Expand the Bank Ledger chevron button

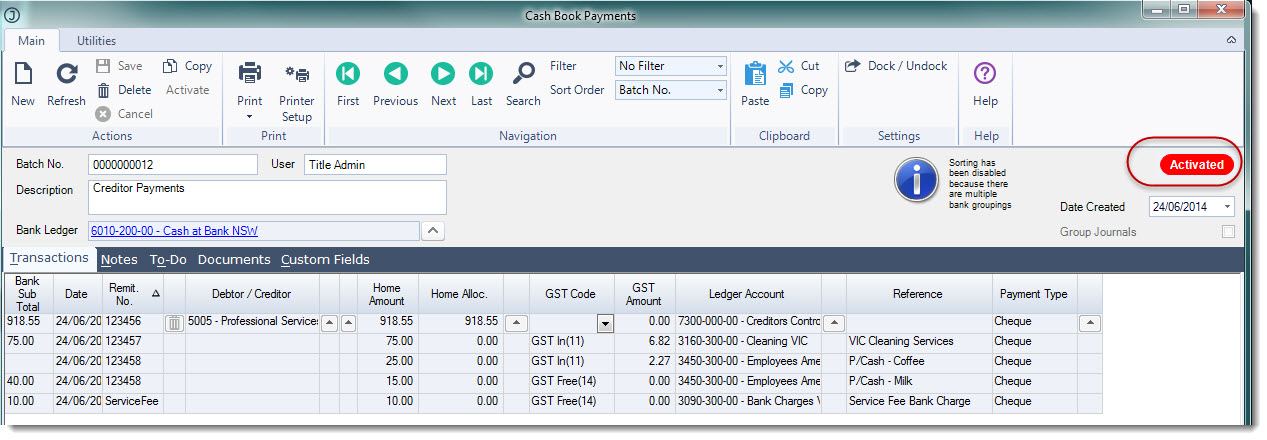point(431,231)
